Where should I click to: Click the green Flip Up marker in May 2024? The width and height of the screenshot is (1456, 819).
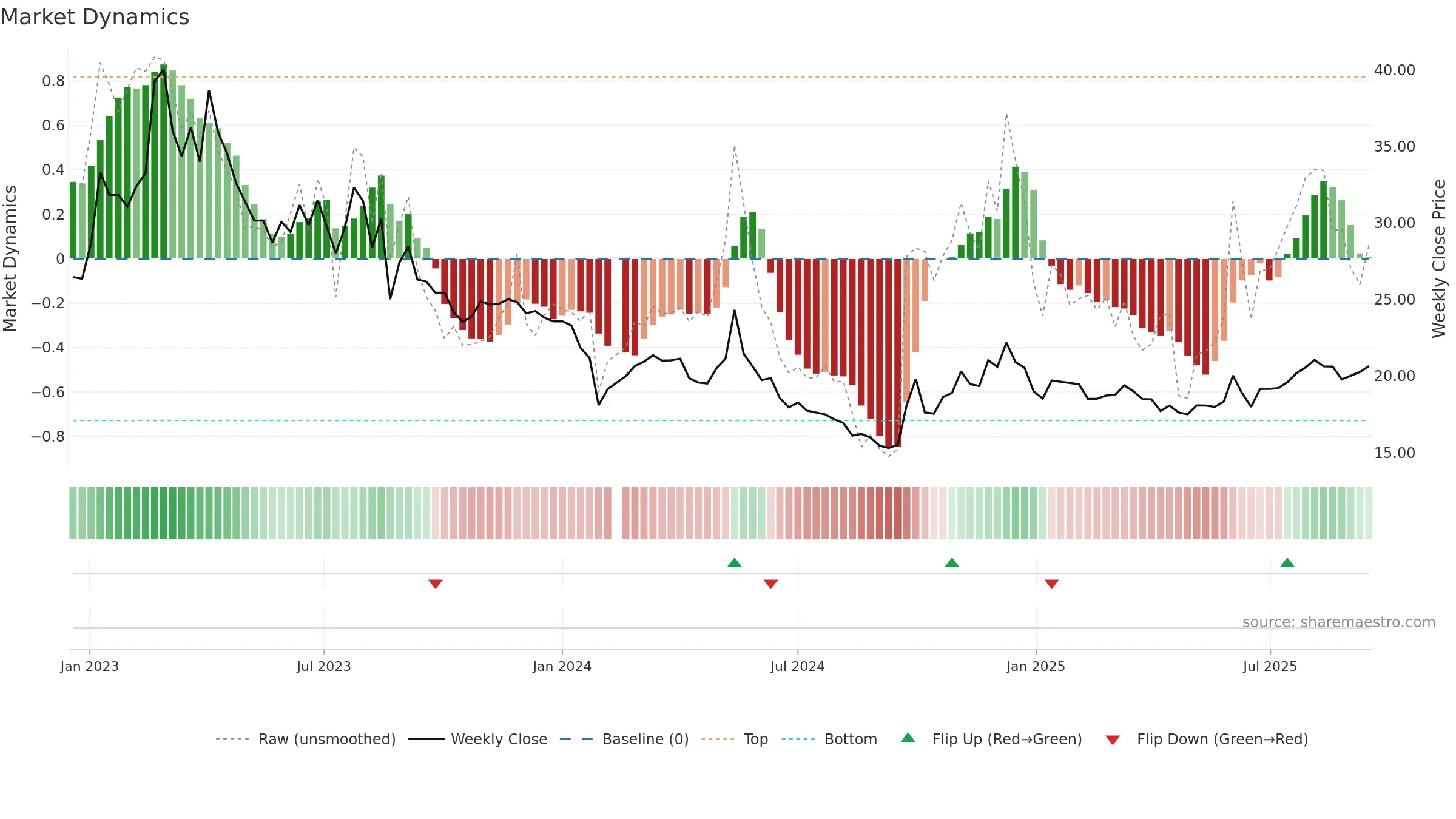tap(735, 562)
